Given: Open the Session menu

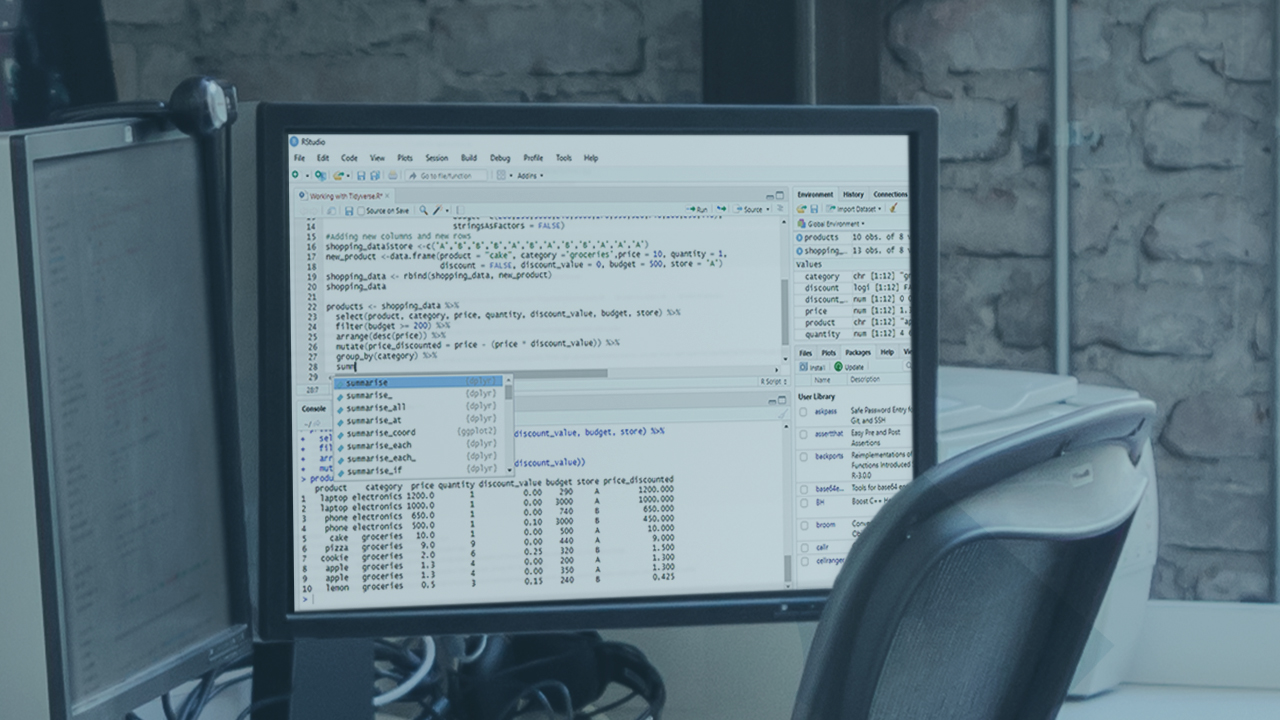Looking at the screenshot, I should 436,157.
